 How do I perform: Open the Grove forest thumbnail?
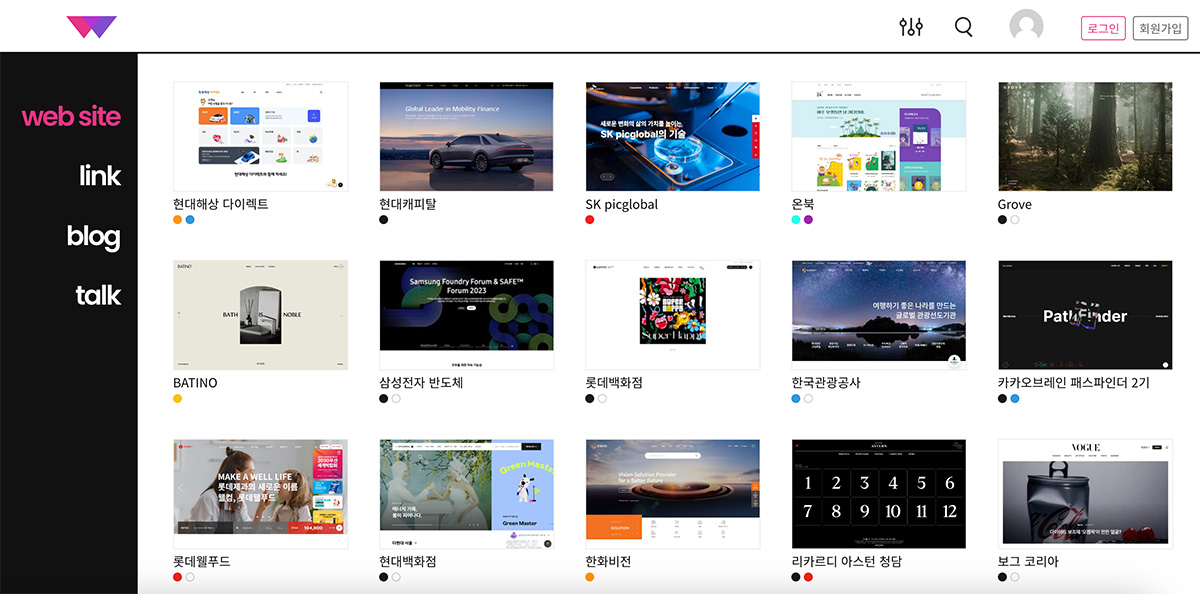click(x=1084, y=136)
